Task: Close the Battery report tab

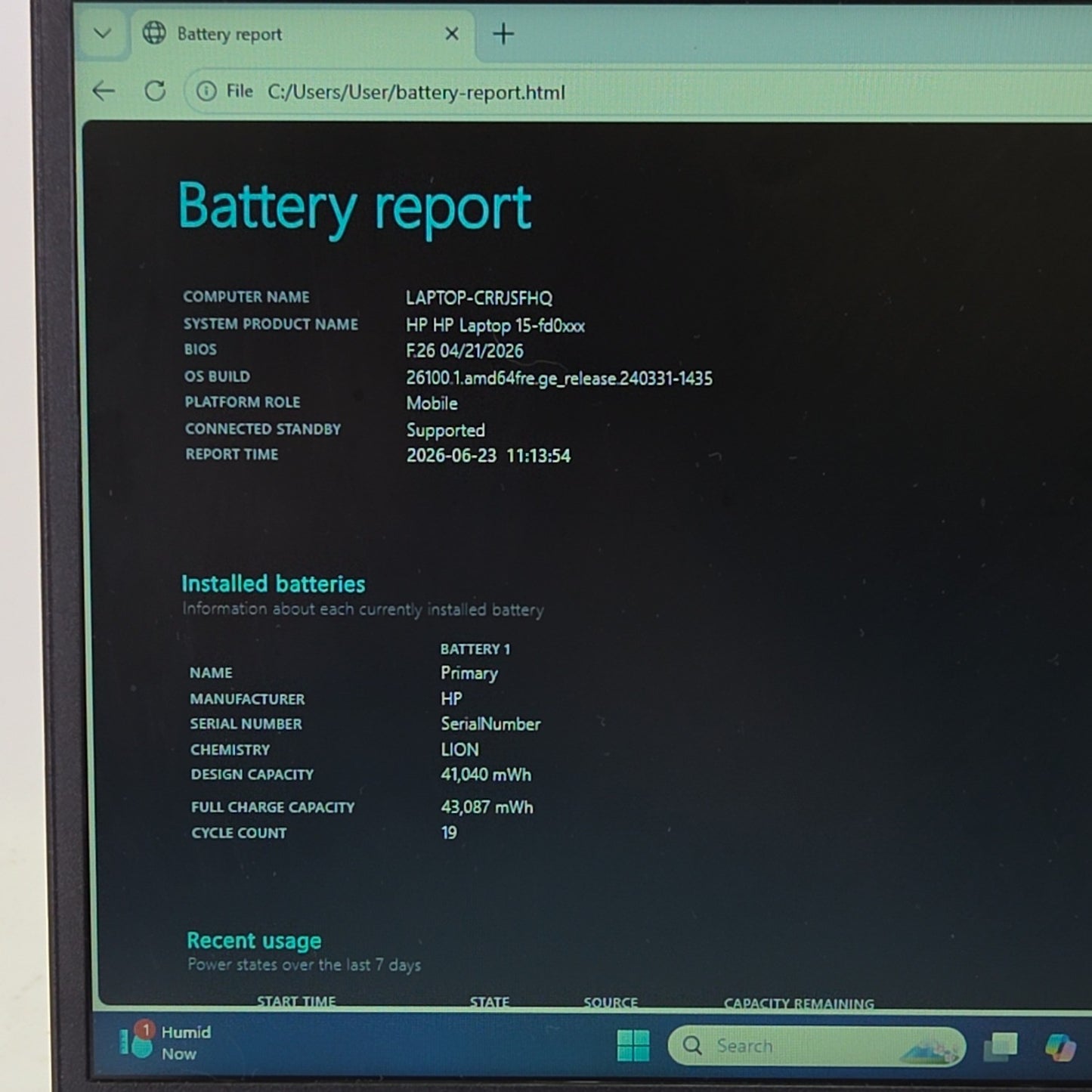Action: point(452,34)
